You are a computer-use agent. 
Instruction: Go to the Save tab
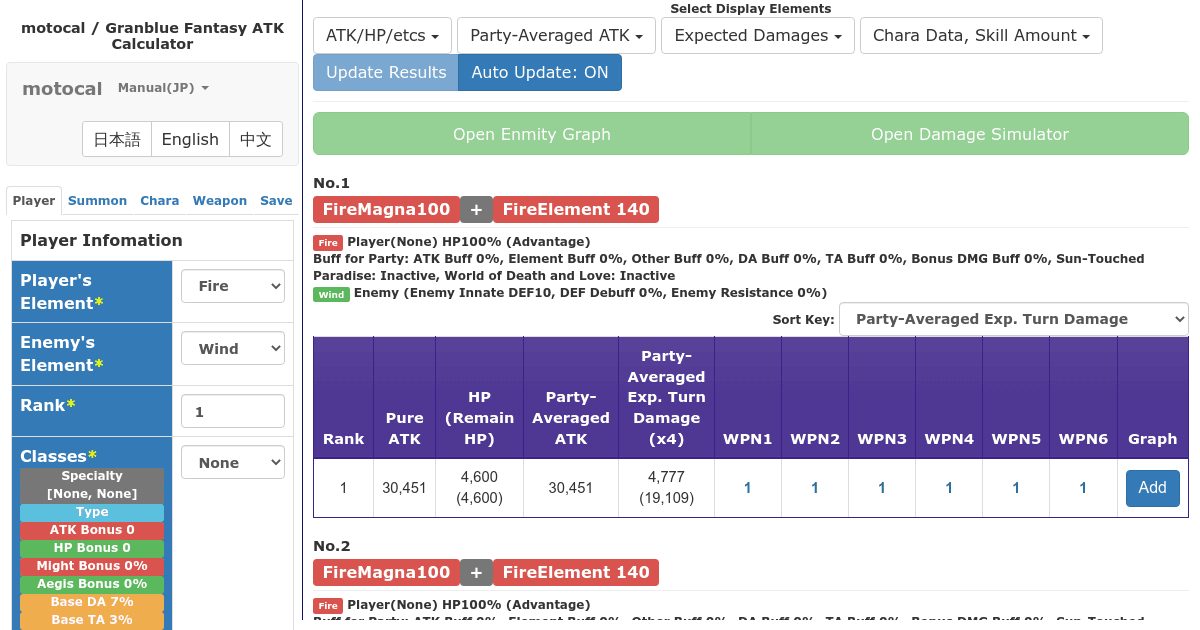pyautogui.click(x=276, y=200)
